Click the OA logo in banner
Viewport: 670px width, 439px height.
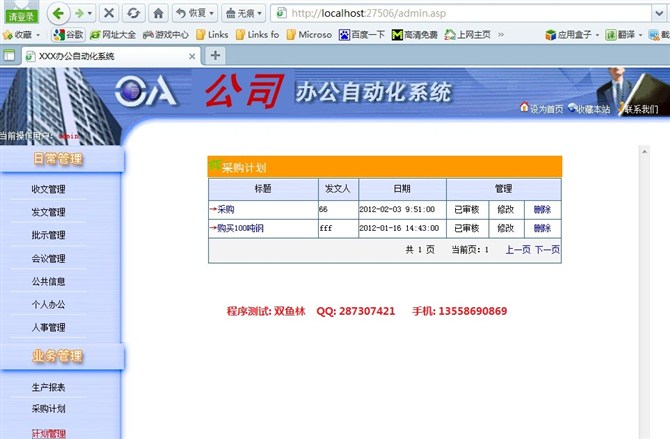[146, 91]
